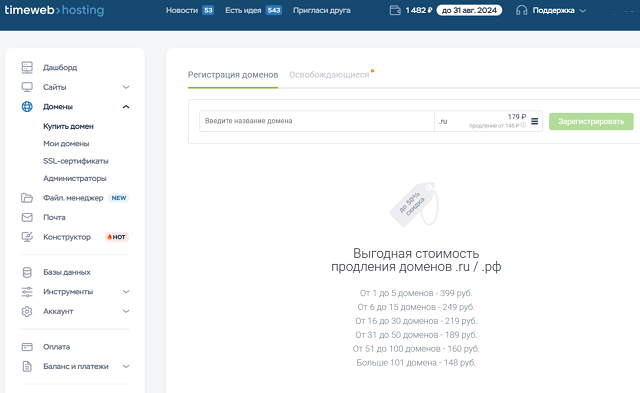Go to Дашборд in sidebar
Viewport: 640px width, 393px height.
click(60, 67)
